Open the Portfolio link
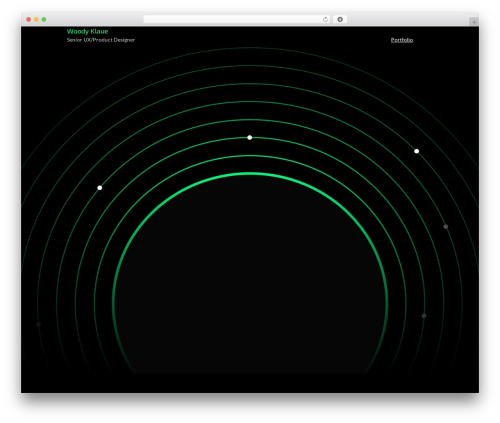The image size is (500, 423). pyautogui.click(x=402, y=40)
